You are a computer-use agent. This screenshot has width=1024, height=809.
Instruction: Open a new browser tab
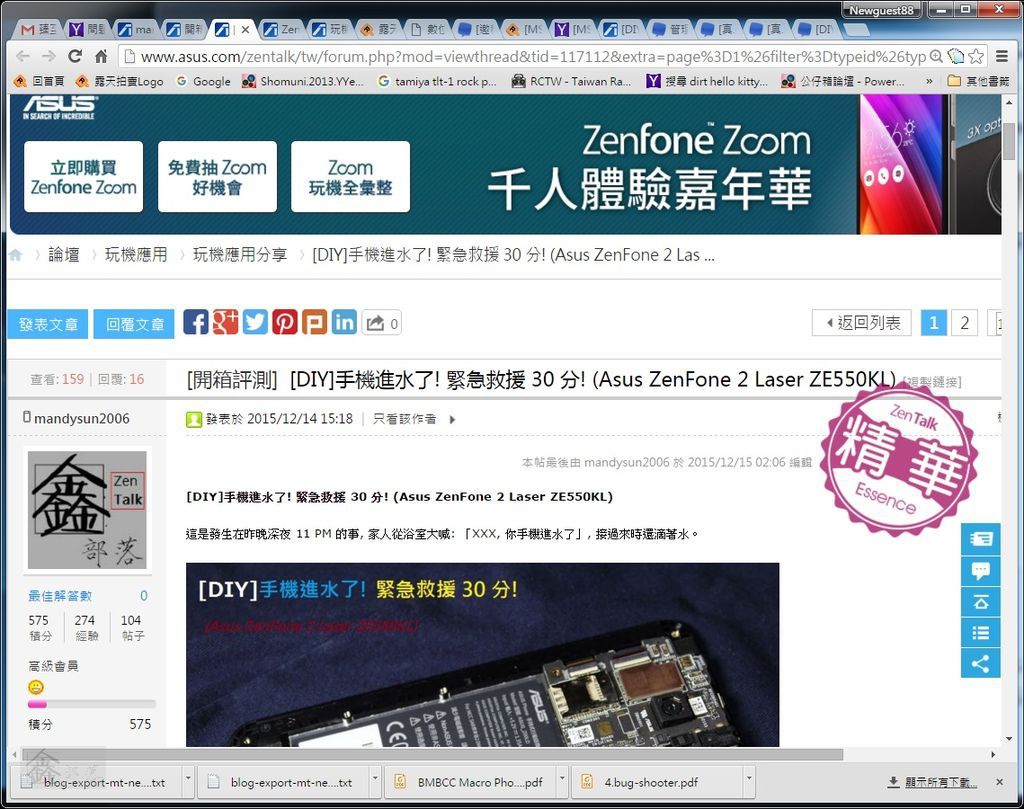857,29
